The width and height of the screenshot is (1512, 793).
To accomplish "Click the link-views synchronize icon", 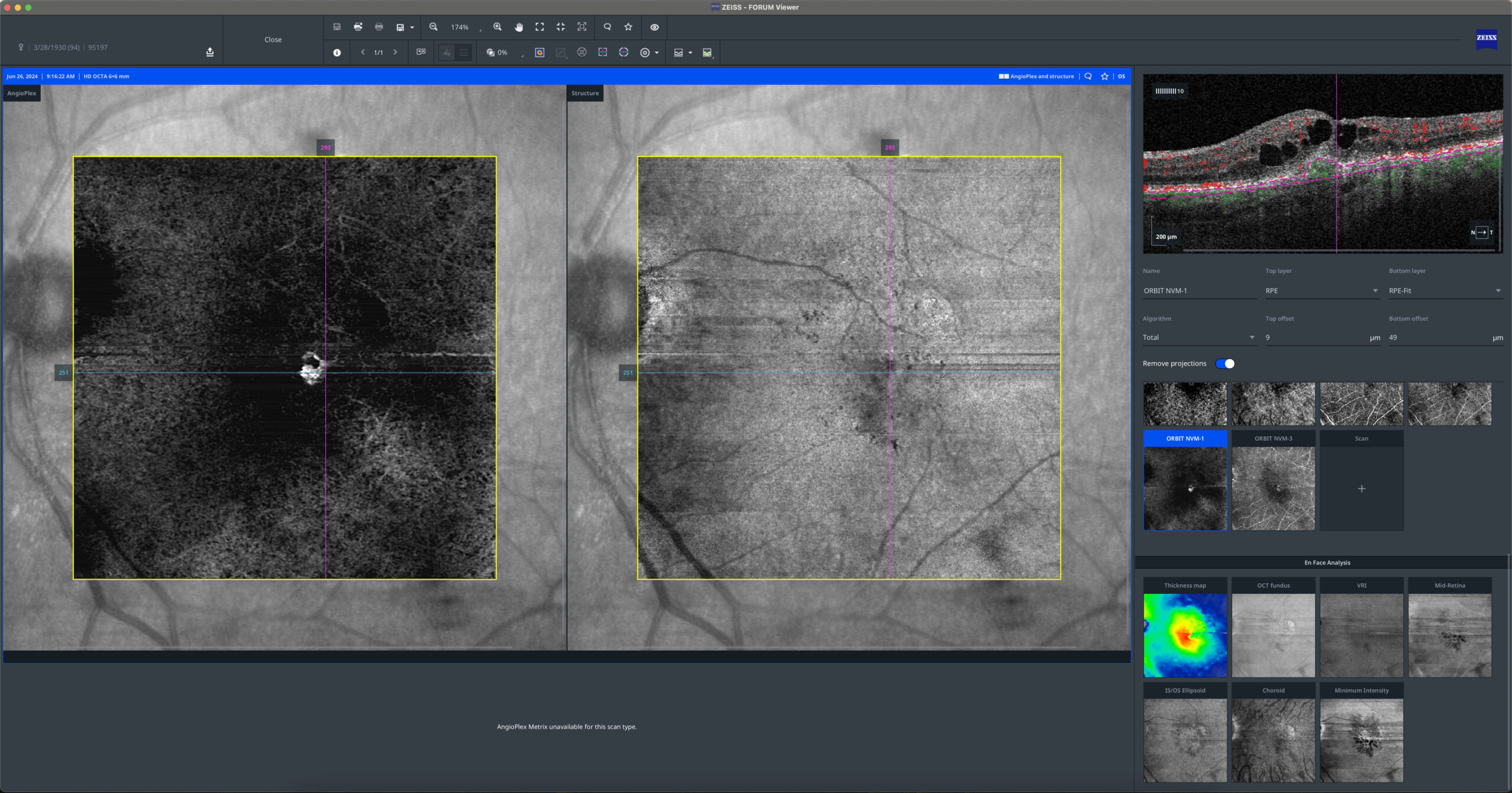I will click(421, 53).
